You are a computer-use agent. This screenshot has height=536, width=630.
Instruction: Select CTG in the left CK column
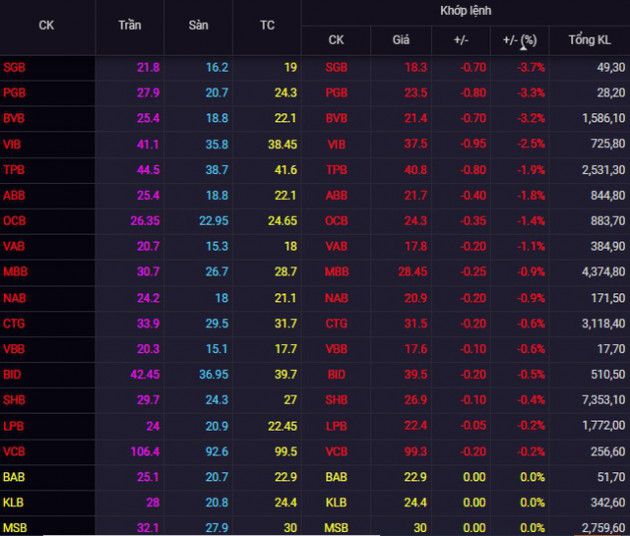click(x=14, y=323)
